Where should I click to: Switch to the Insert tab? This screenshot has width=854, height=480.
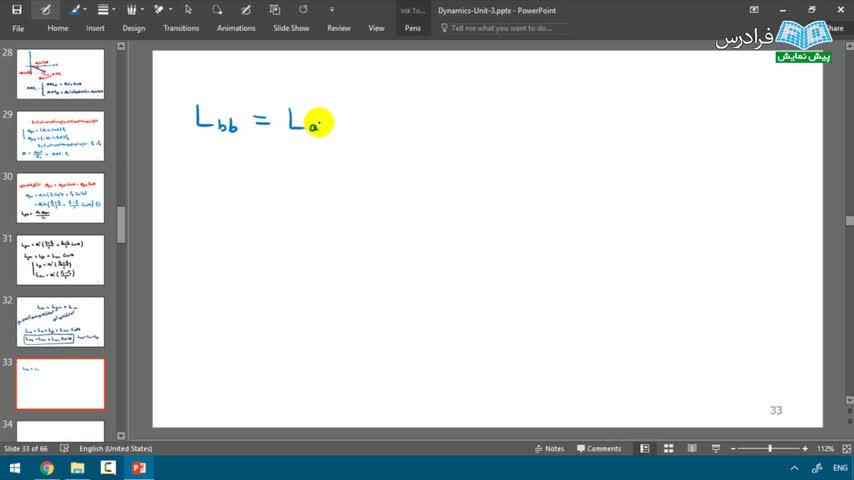click(x=95, y=28)
